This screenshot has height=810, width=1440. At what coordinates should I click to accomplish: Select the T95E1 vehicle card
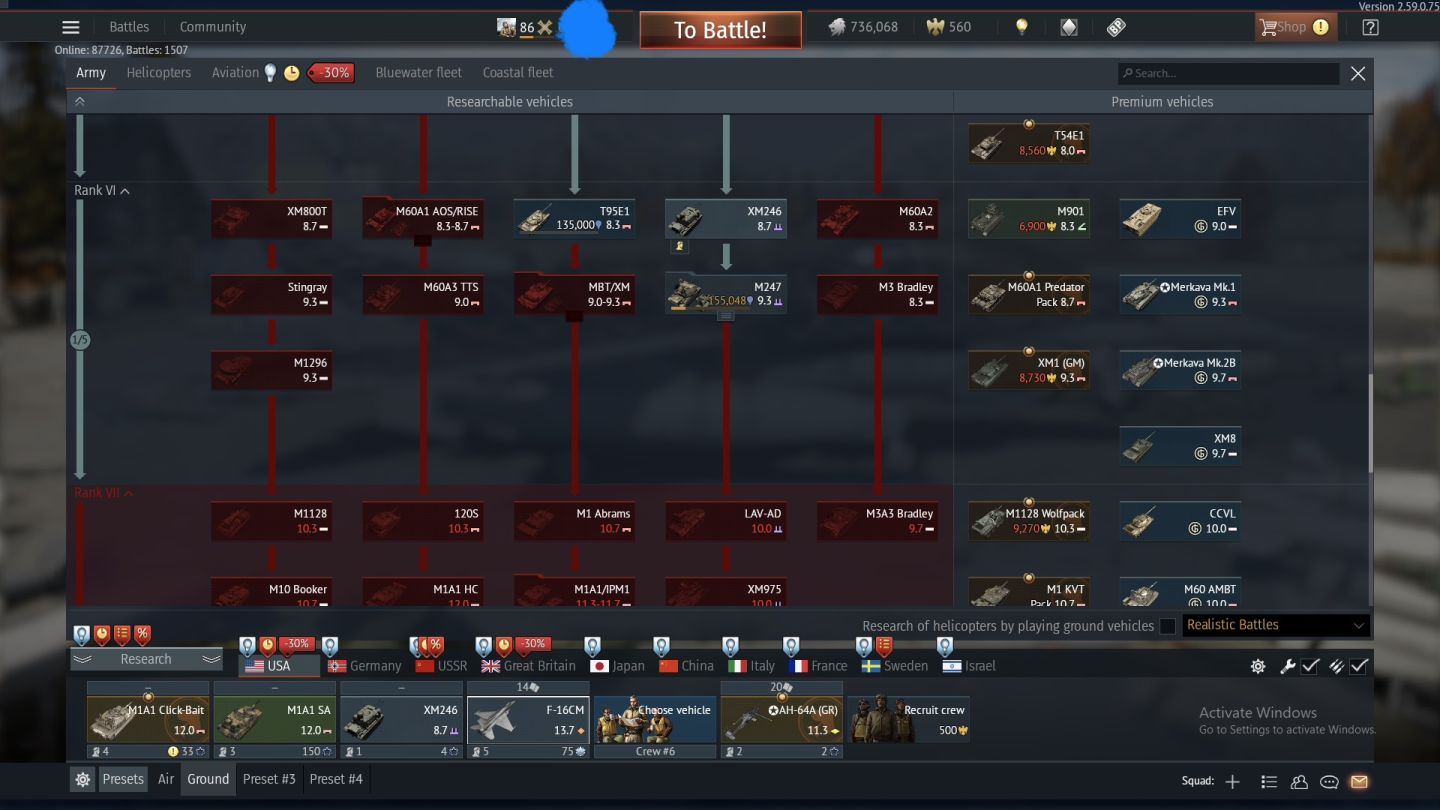[574, 218]
